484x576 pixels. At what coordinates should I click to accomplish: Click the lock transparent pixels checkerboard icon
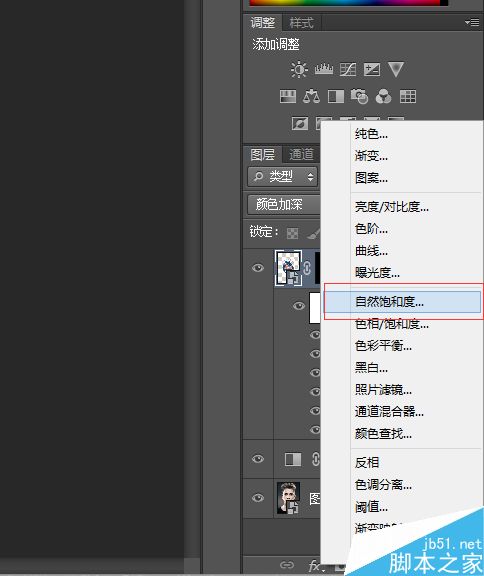[292, 233]
